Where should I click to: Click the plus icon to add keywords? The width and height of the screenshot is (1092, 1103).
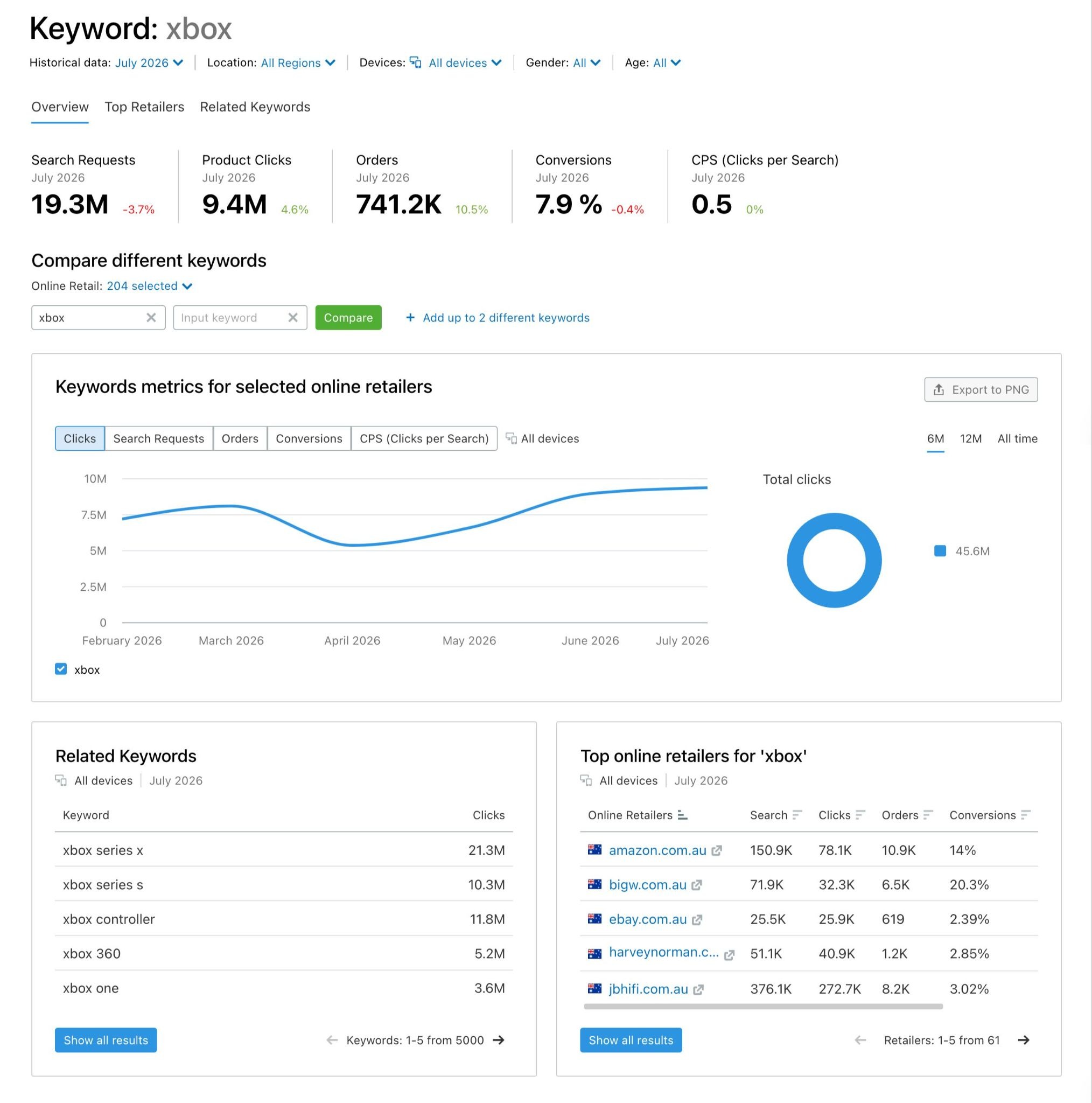pyautogui.click(x=410, y=317)
